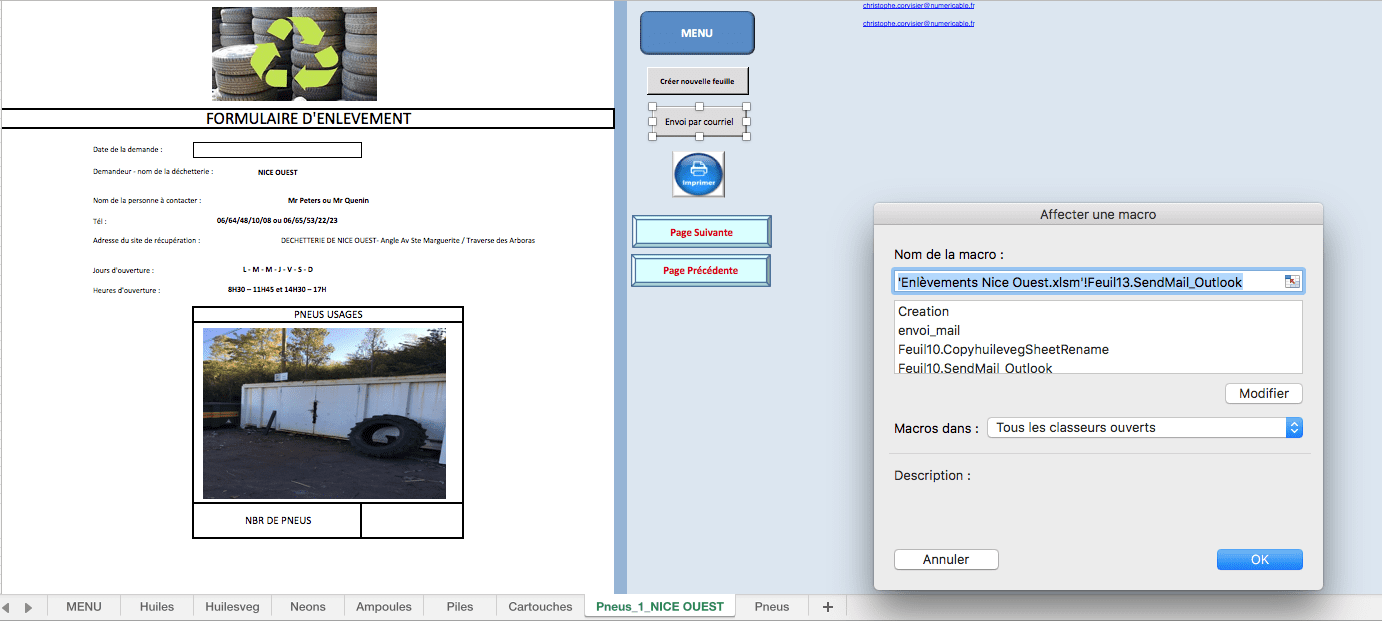Image resolution: width=1382 pixels, height=621 pixels.
Task: Go to the Cartouches sheet tab
Action: pyautogui.click(x=540, y=607)
